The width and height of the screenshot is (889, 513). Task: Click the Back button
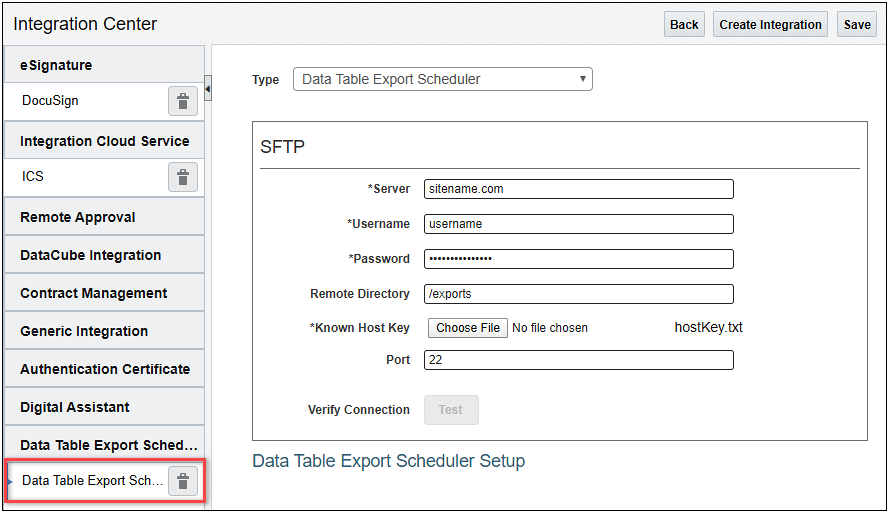click(684, 25)
